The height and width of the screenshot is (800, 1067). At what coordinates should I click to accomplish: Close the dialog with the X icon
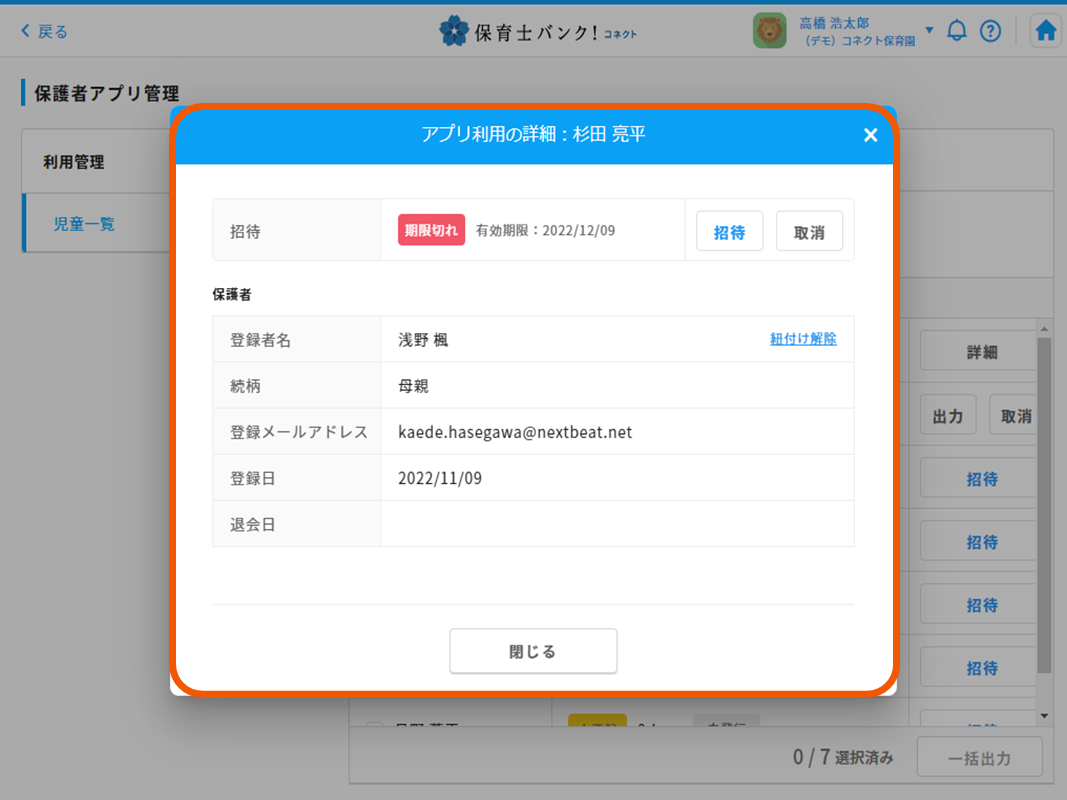(x=870, y=135)
